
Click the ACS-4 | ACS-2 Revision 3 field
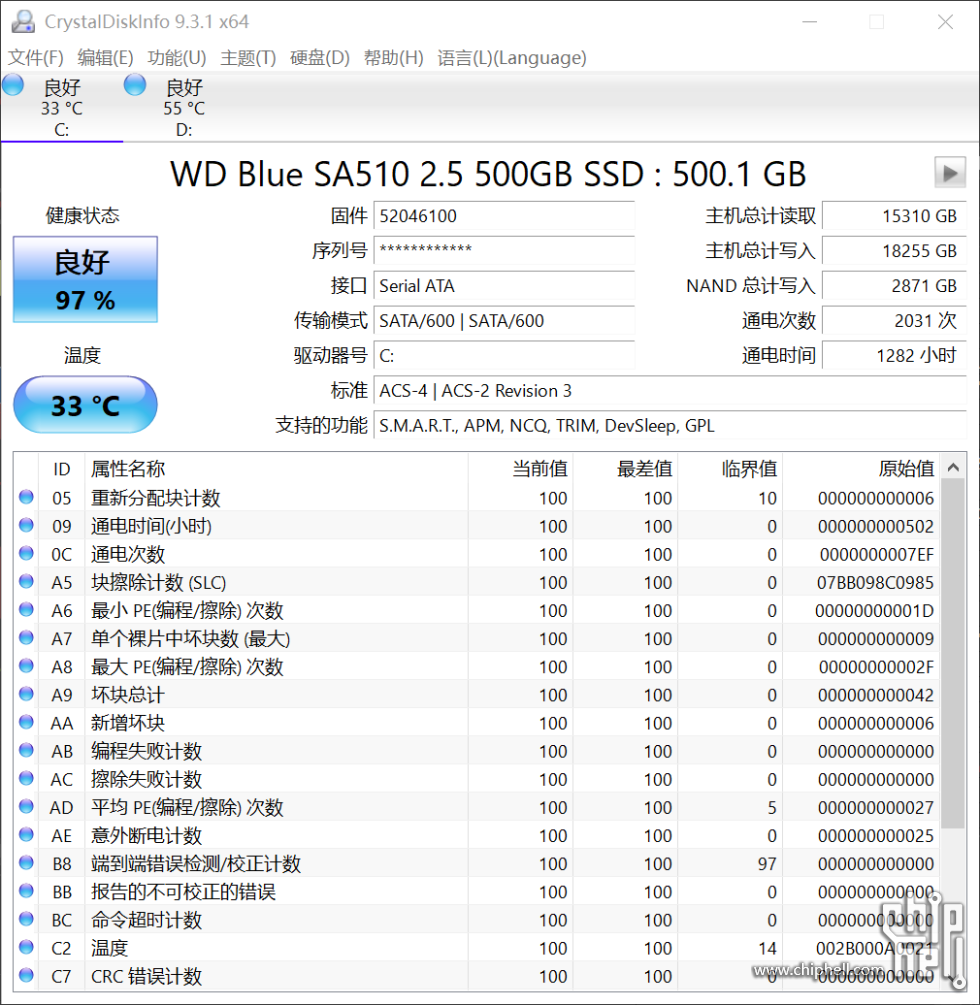point(670,390)
